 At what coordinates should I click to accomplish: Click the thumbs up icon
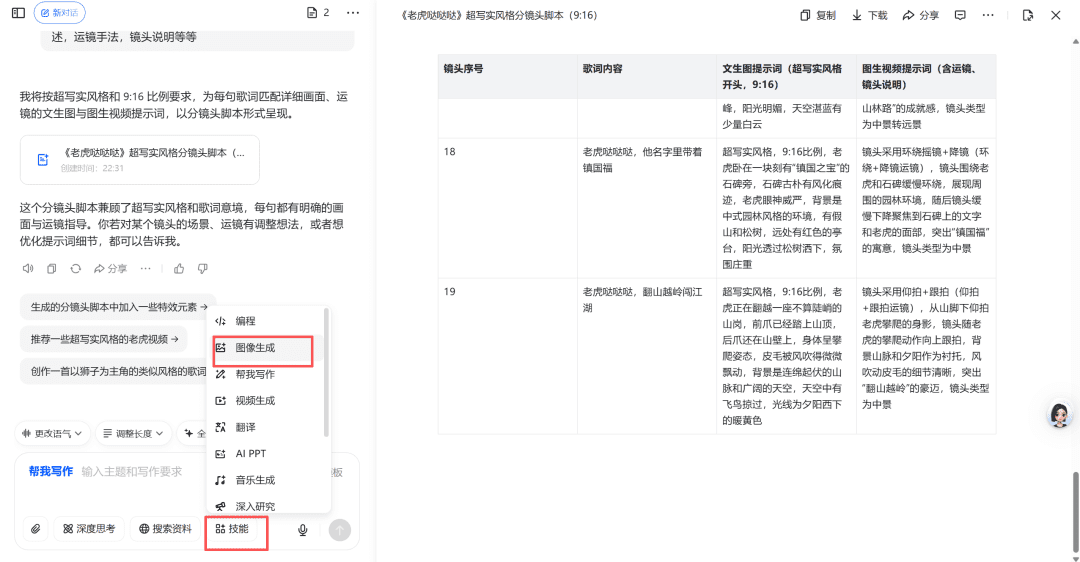tap(179, 268)
